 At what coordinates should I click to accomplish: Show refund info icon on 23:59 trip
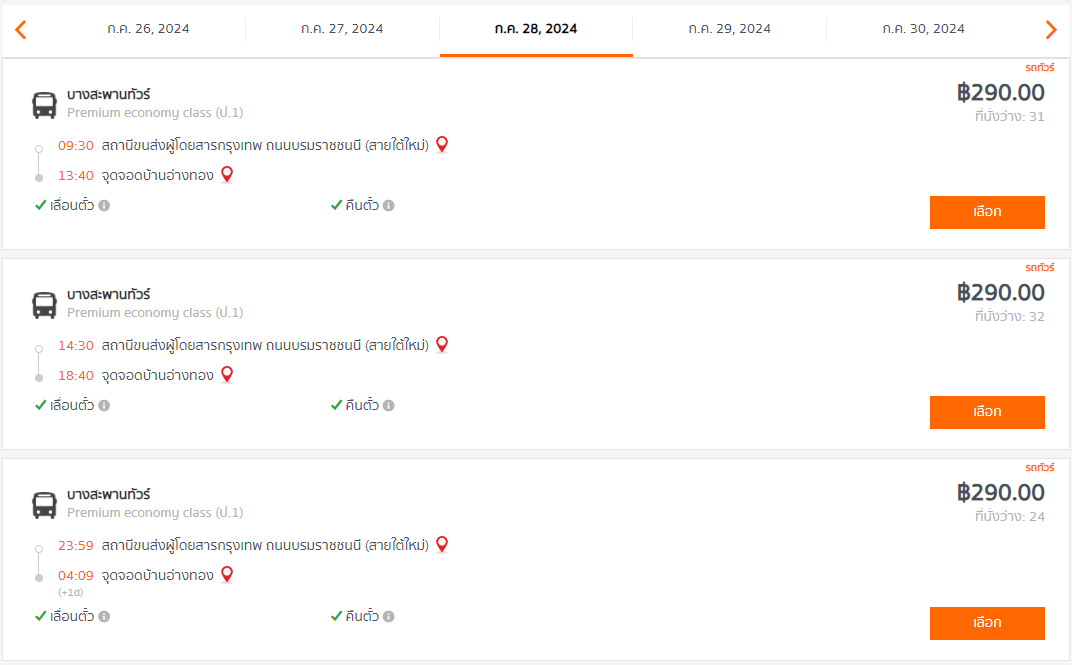coord(388,616)
